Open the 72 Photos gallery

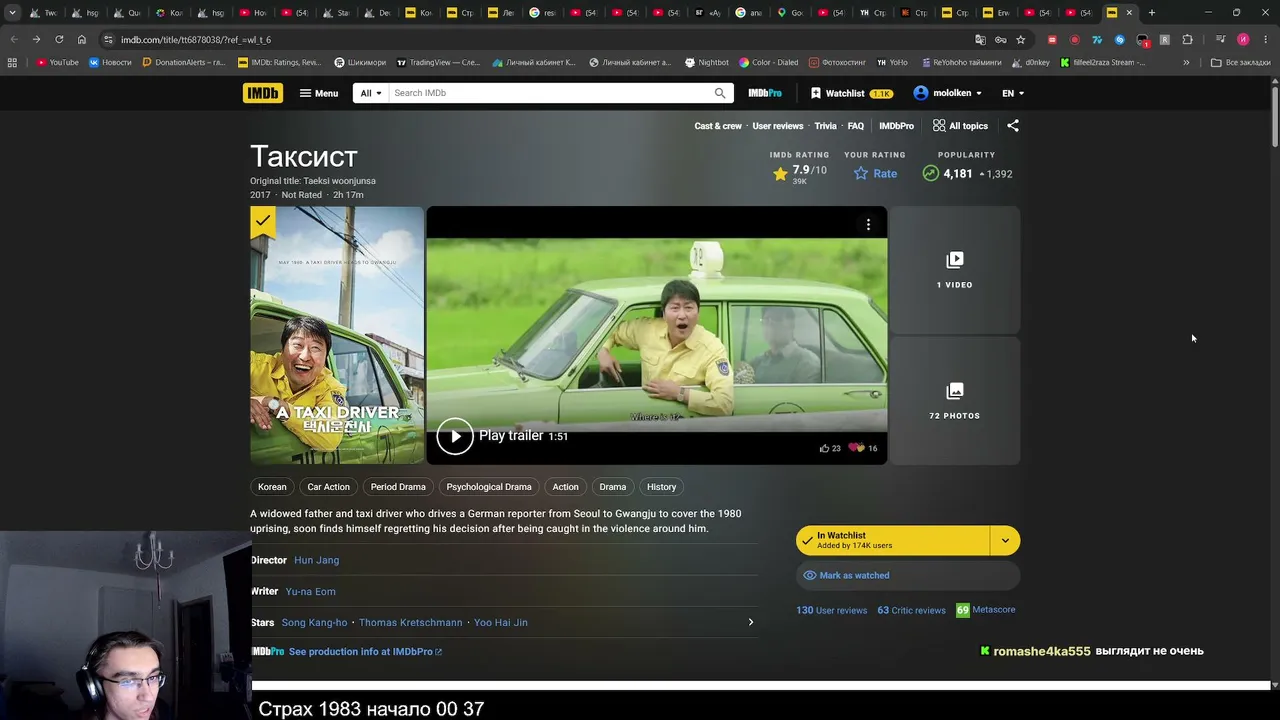point(955,401)
